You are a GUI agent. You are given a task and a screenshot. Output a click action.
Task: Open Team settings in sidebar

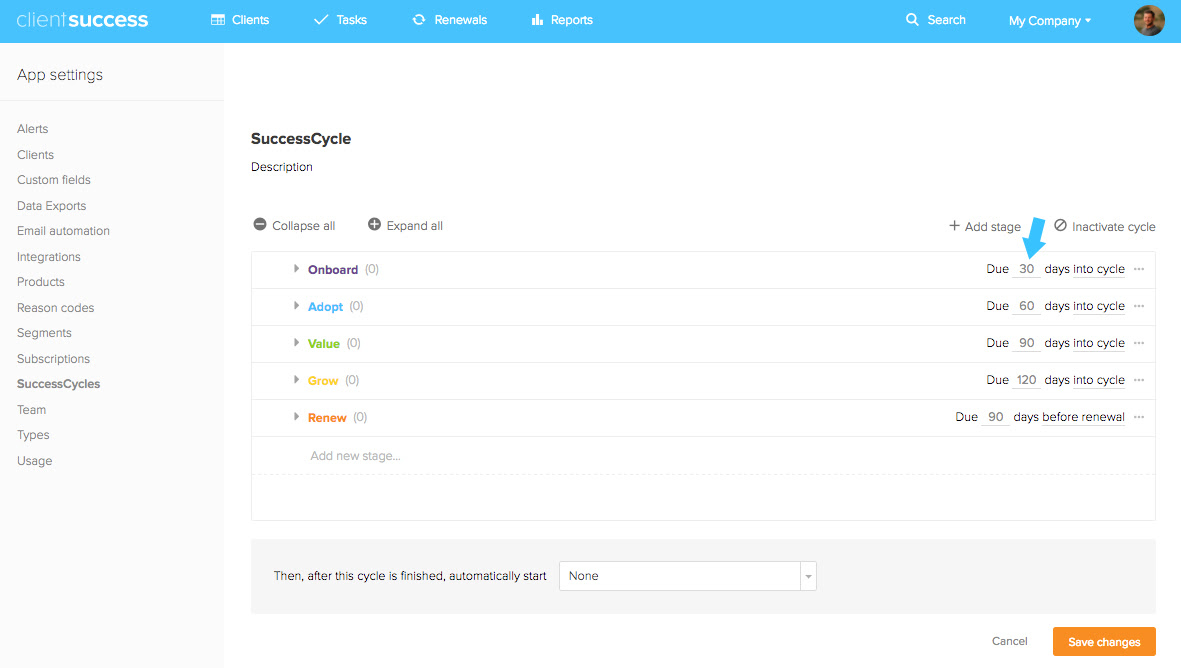click(x=31, y=410)
